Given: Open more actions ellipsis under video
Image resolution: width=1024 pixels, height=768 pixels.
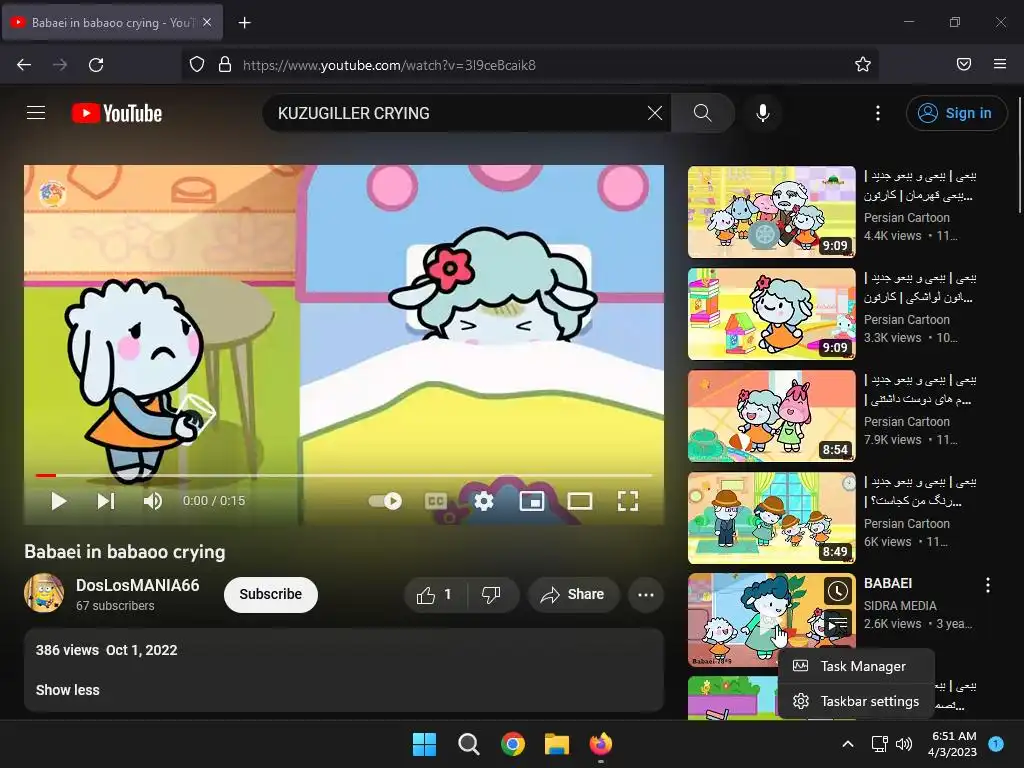Looking at the screenshot, I should [x=646, y=594].
